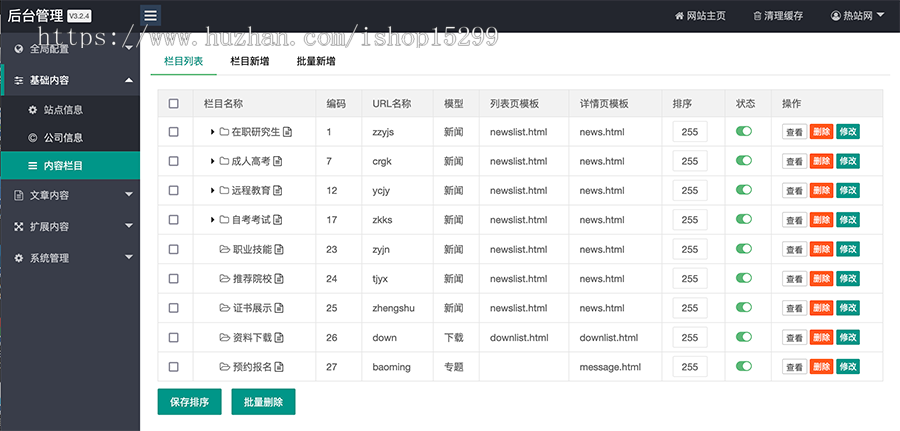The height and width of the screenshot is (431, 900).
Task: Expand the 系统管理 sidebar section arrow
Action: [x=129, y=257]
